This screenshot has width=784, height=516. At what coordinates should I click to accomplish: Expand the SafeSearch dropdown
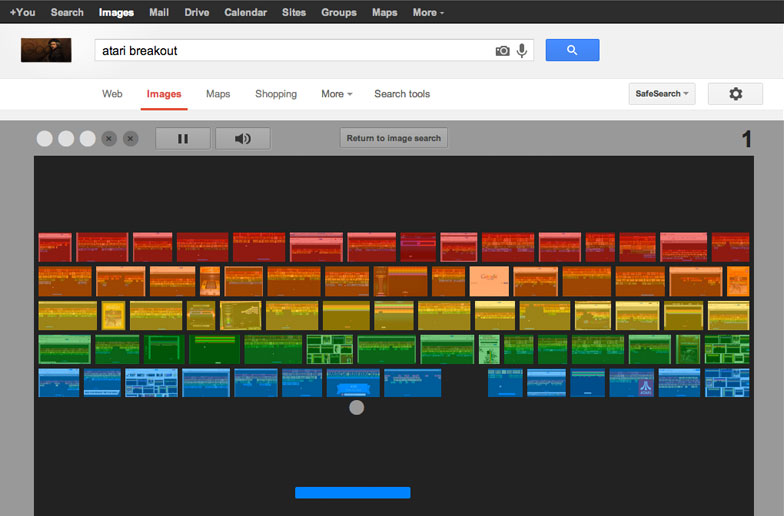pos(661,94)
